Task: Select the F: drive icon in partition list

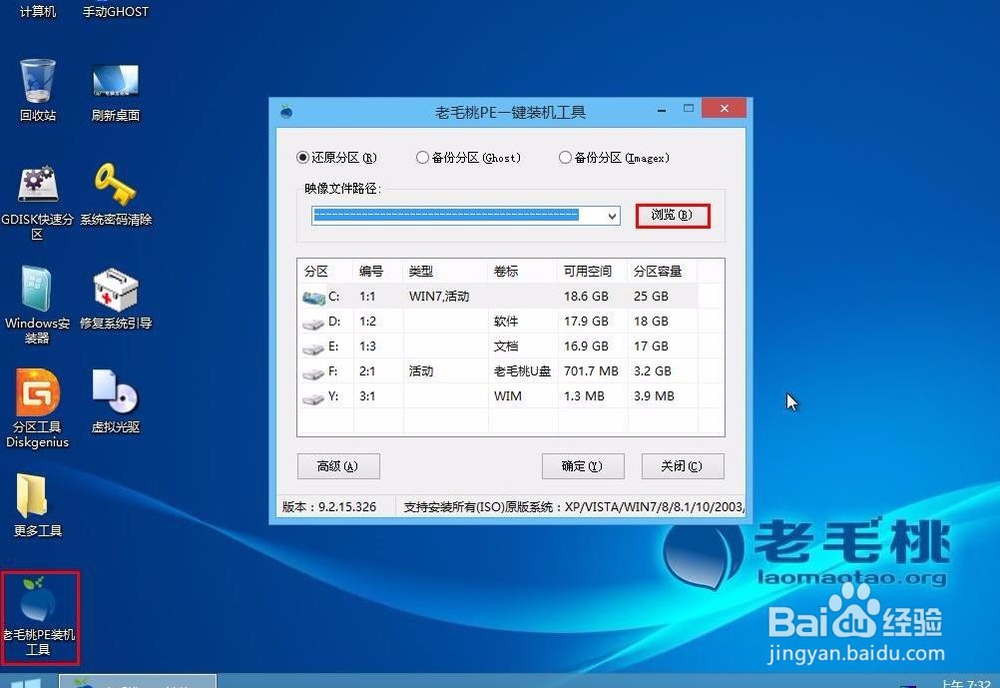Action: click(x=313, y=373)
